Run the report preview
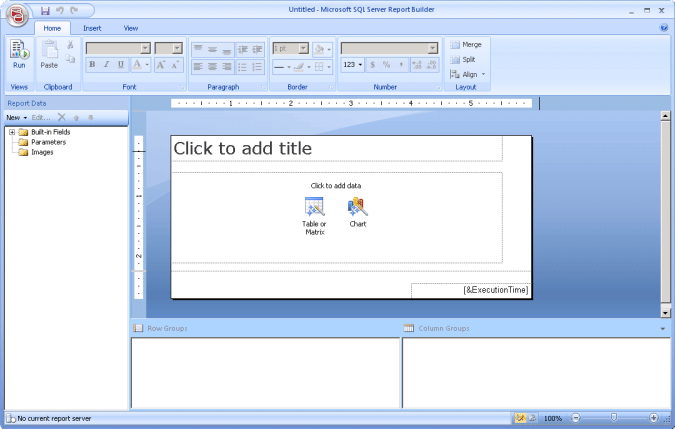The height and width of the screenshot is (429, 675). click(x=19, y=55)
